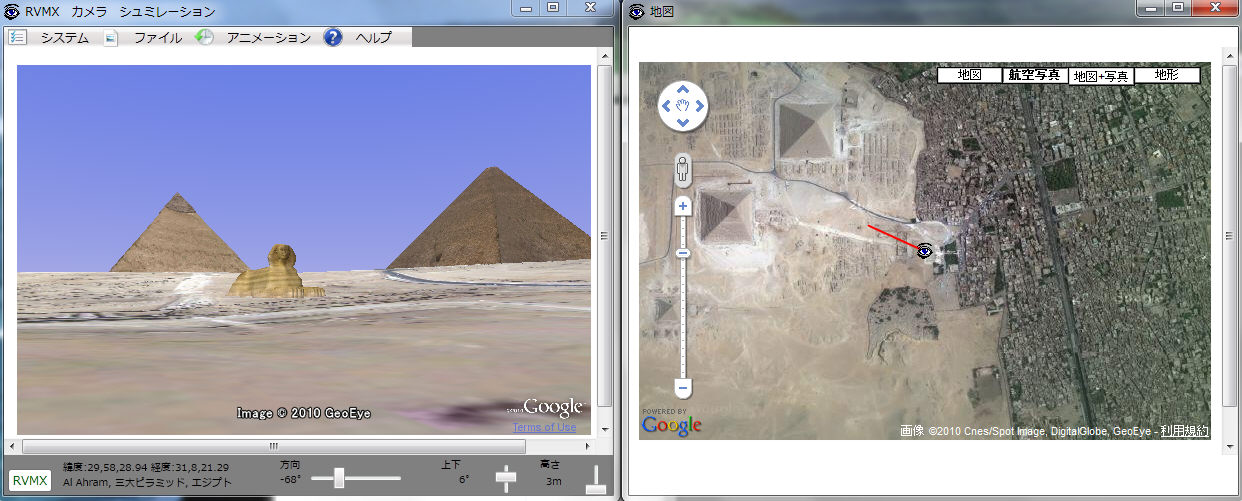Click the map zoom in plus button

pyautogui.click(x=683, y=206)
